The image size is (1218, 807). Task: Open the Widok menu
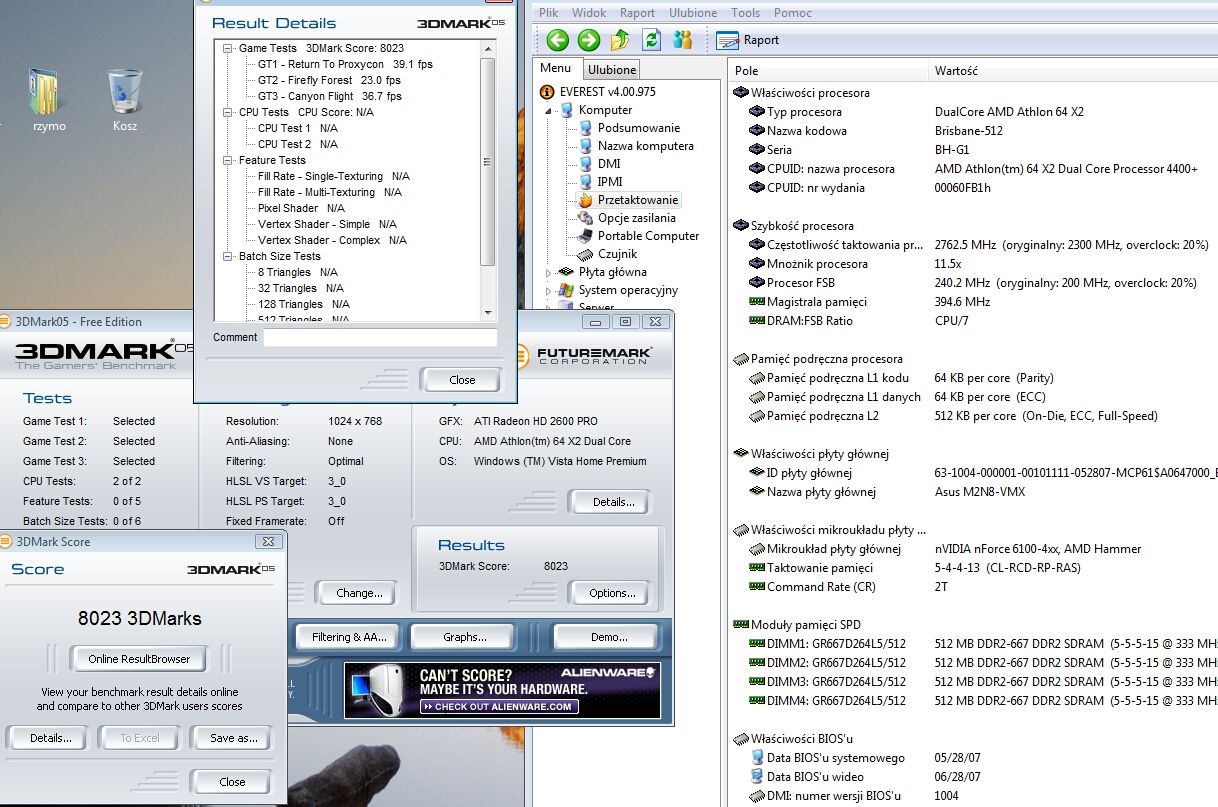click(589, 13)
